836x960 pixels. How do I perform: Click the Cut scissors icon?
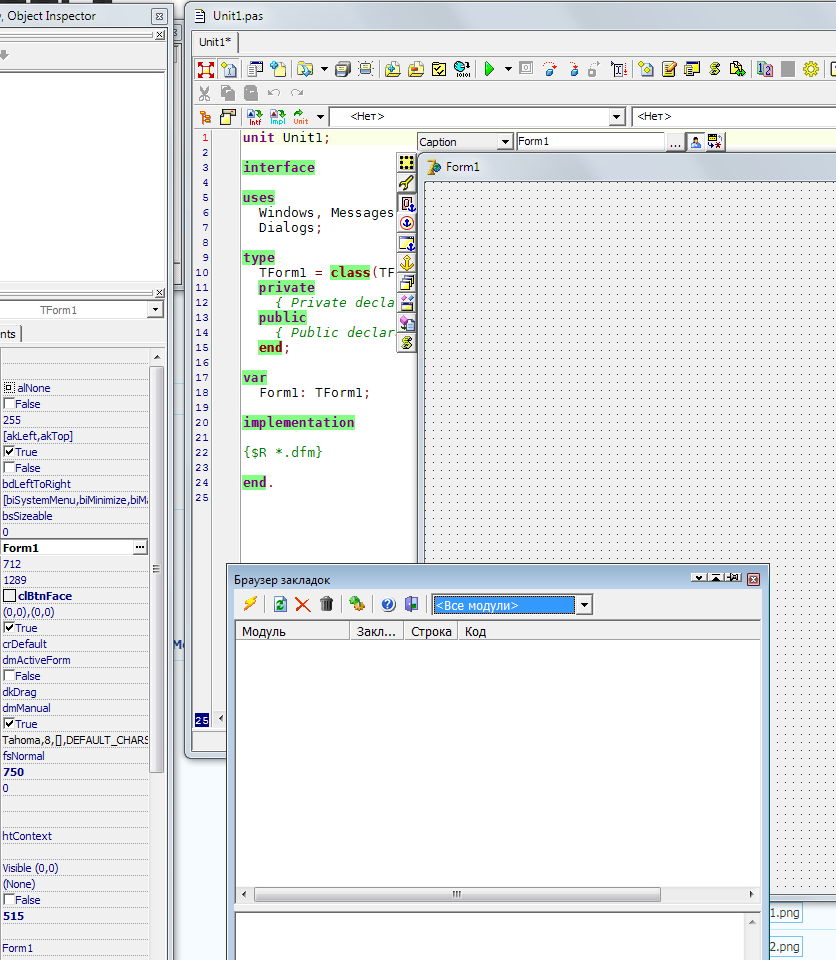[205, 93]
